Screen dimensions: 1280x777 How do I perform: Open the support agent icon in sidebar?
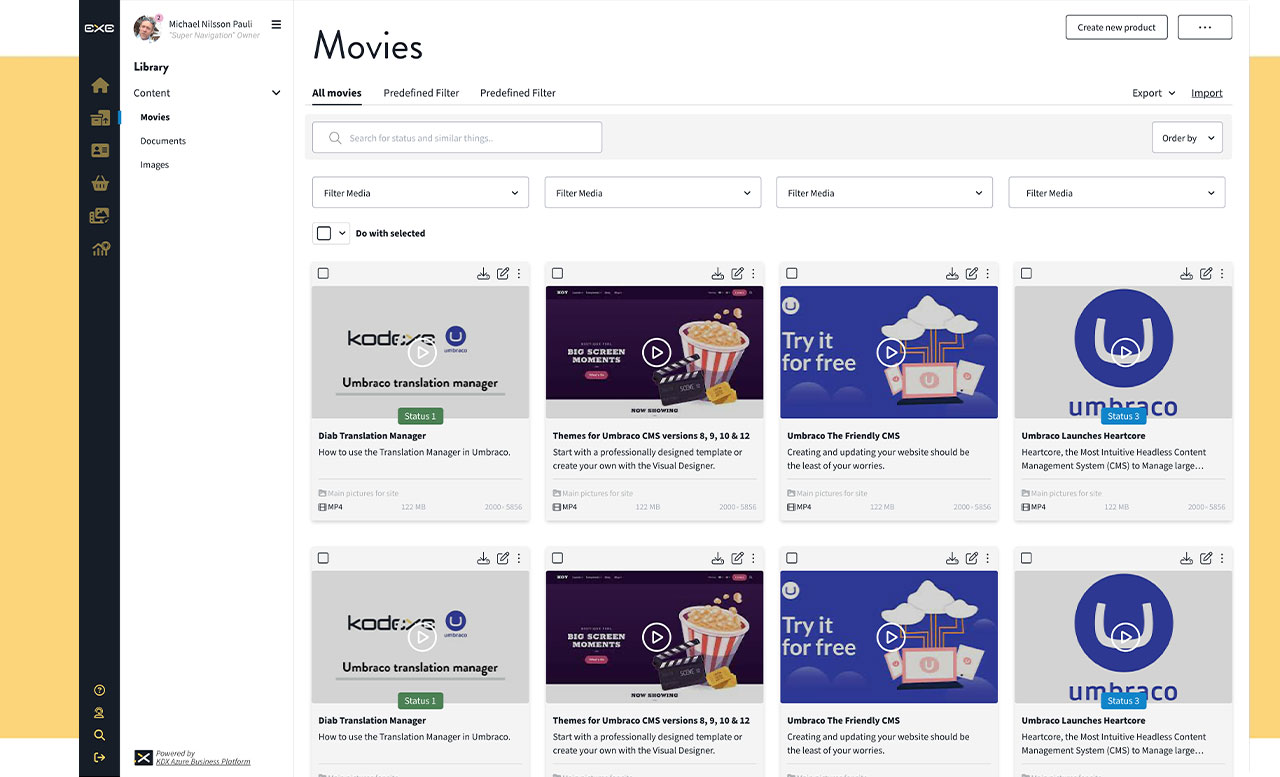pos(99,713)
